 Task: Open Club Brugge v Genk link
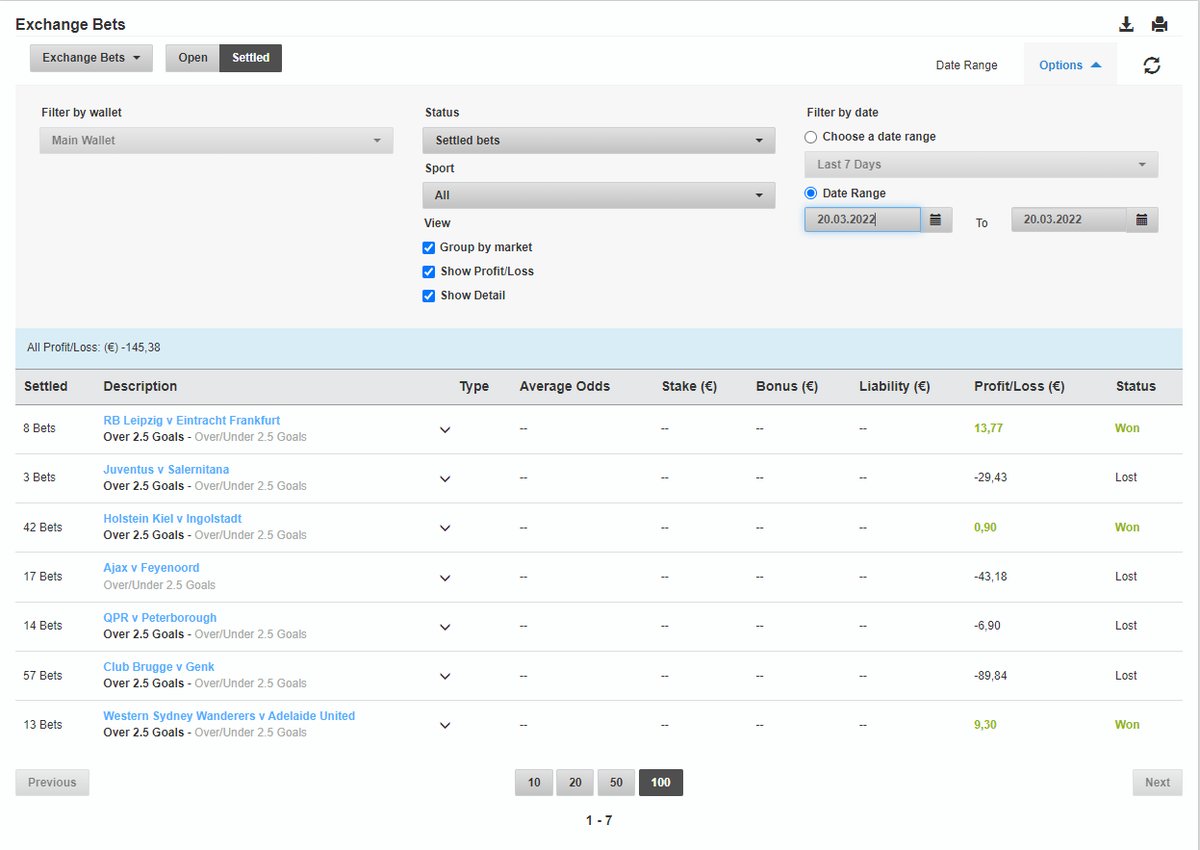click(x=159, y=667)
